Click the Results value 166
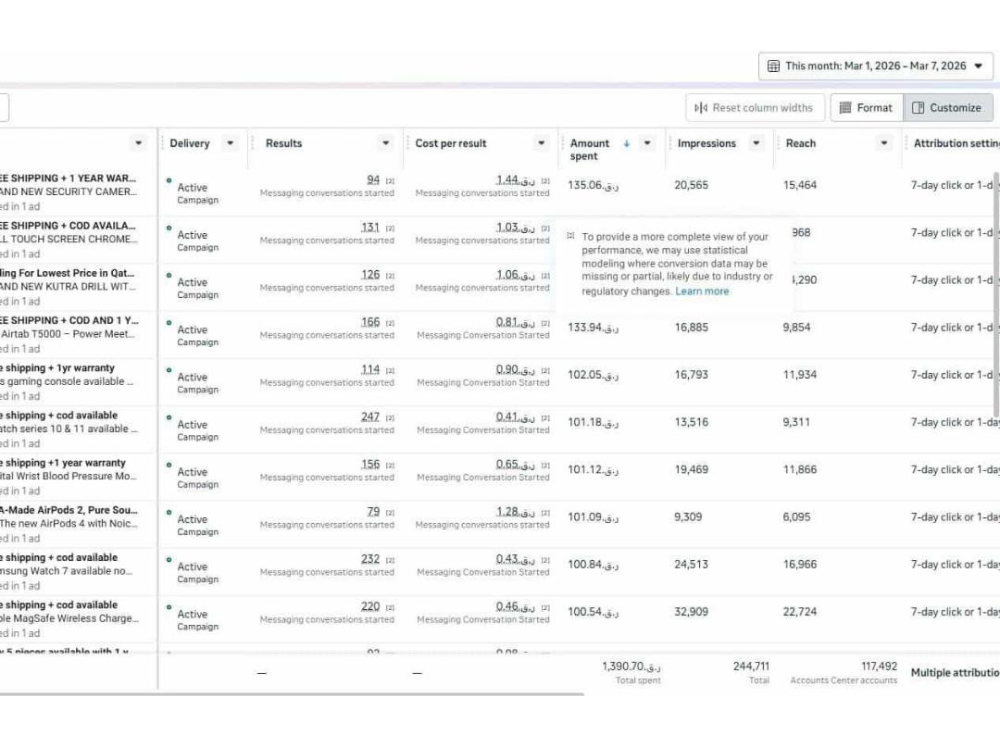This screenshot has height=750, width=1000. click(370, 322)
